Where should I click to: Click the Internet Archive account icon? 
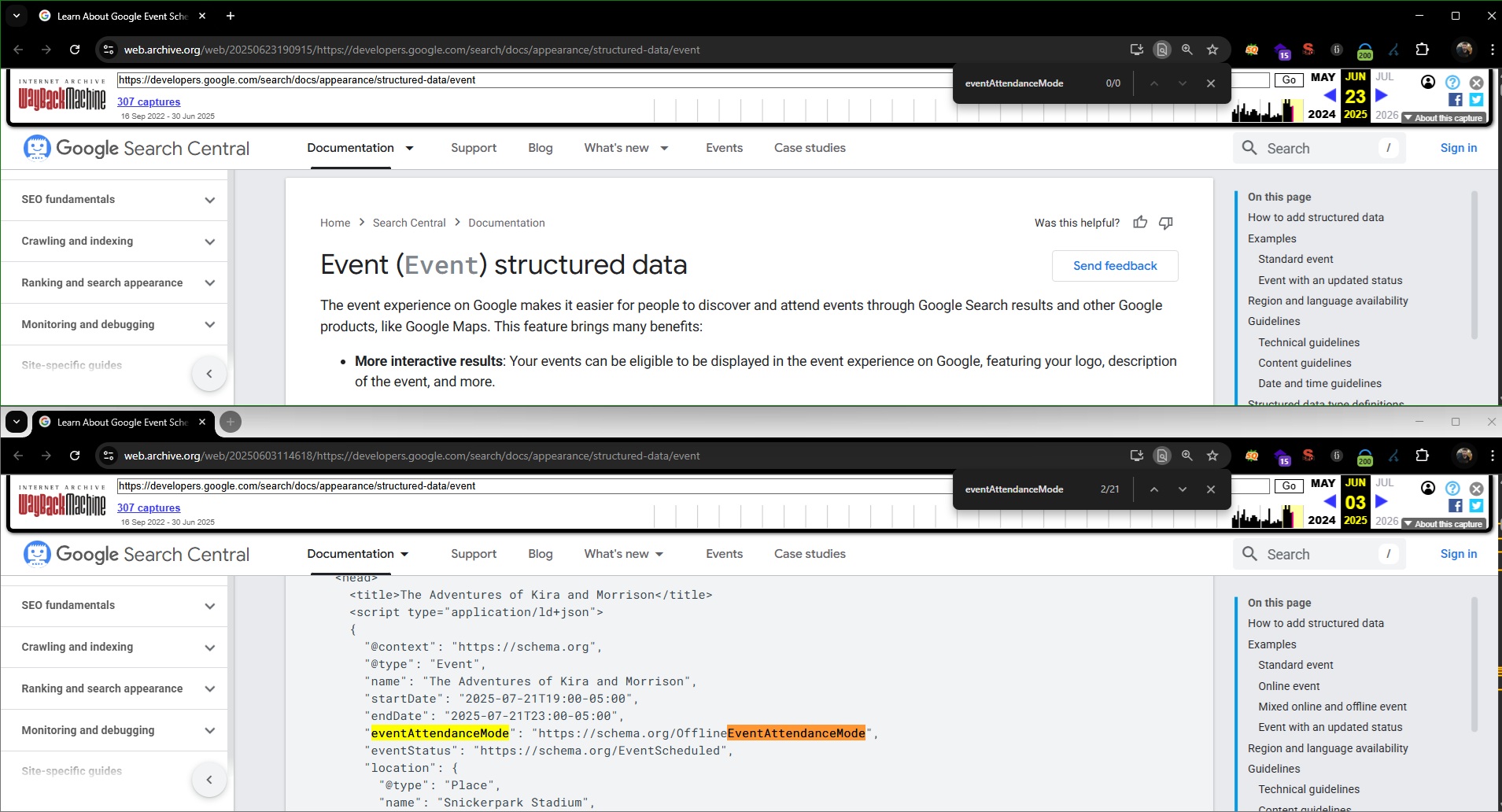[1428, 82]
